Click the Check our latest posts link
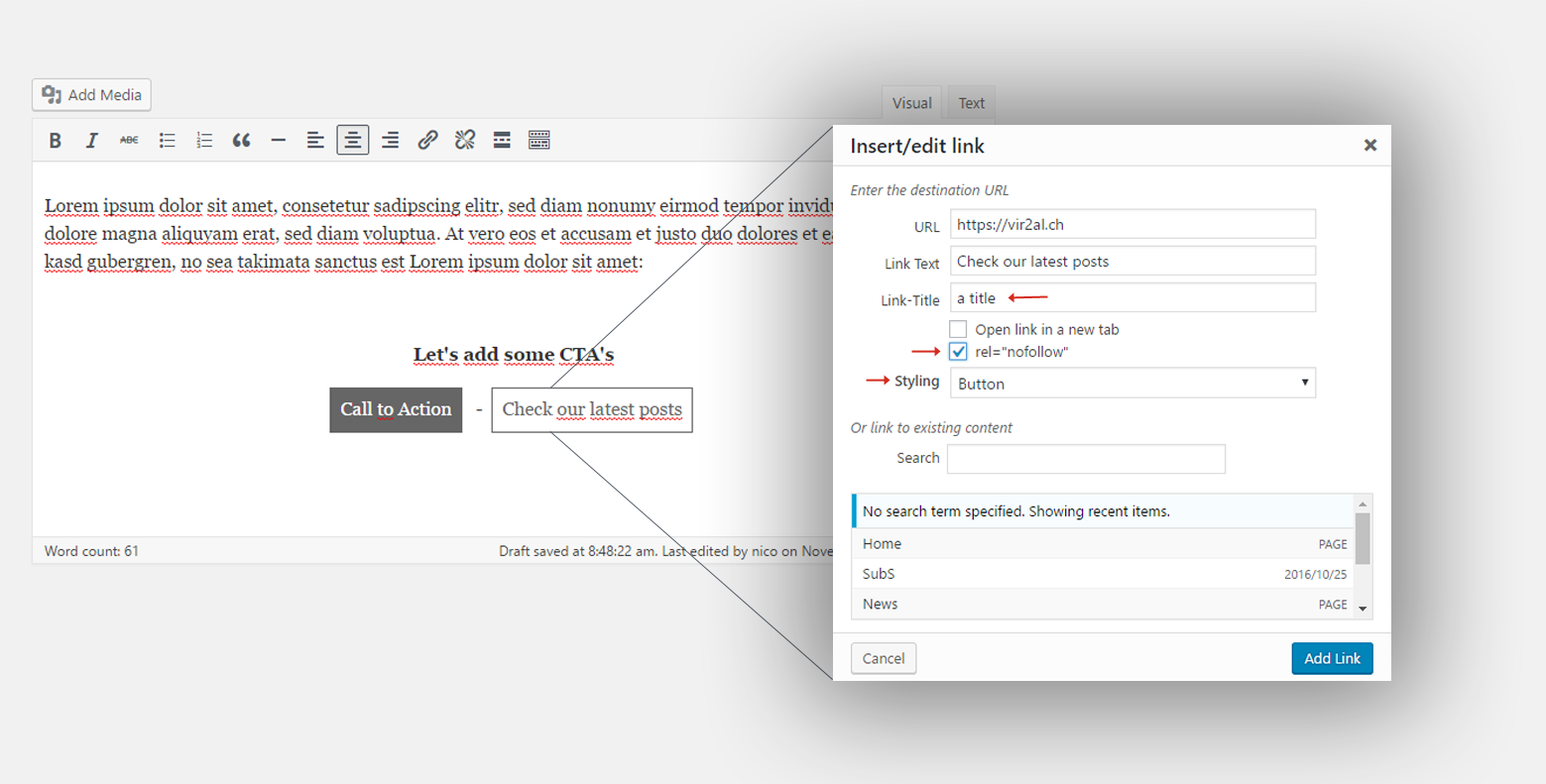 [592, 409]
